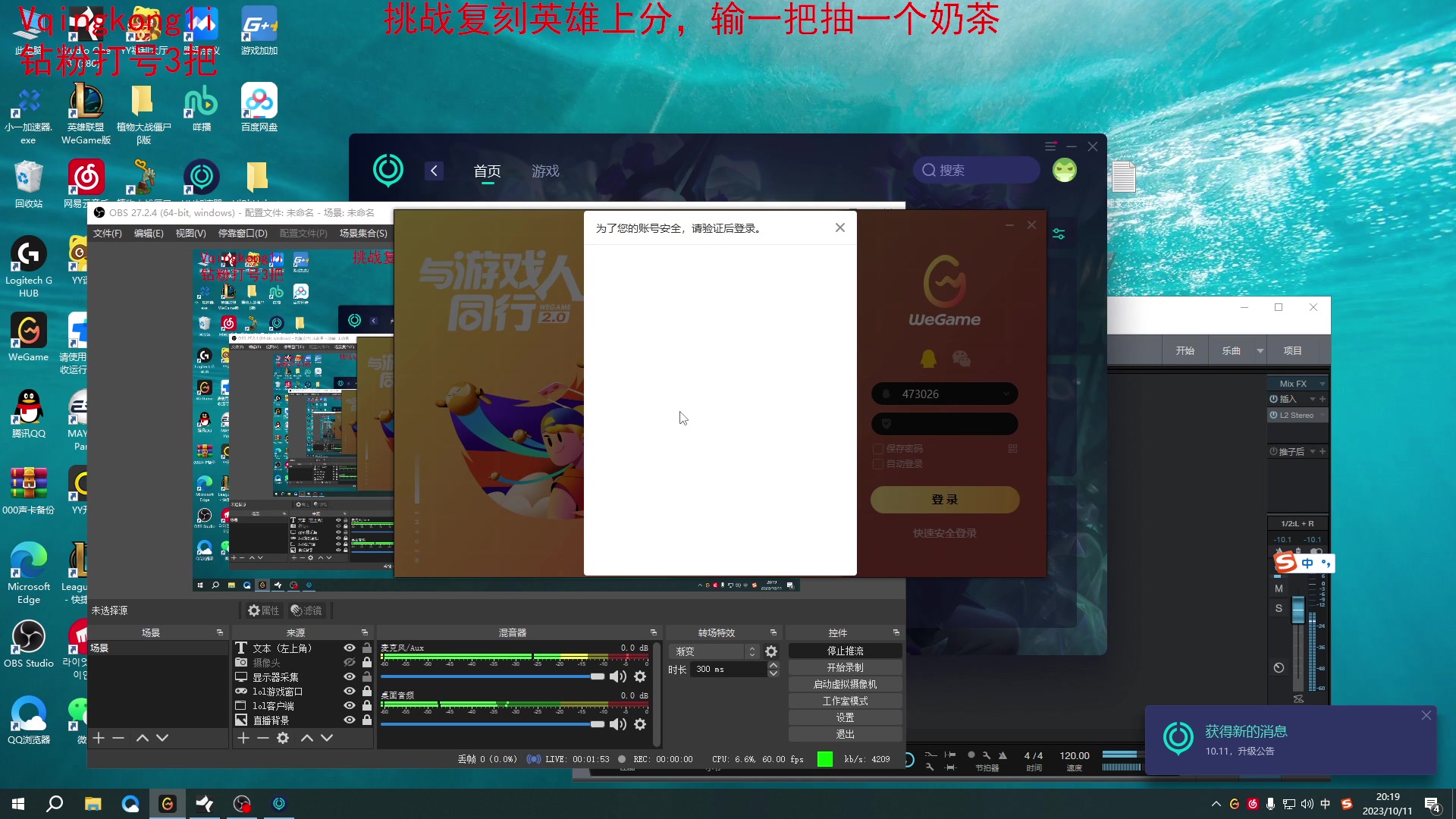The height and width of the screenshot is (819, 1456).
Task: Open filters (滤镜) button in OBS
Action: coord(306,610)
